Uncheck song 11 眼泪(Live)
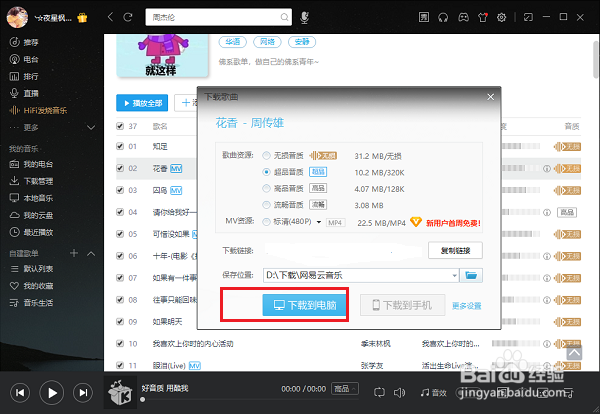Screen dimensions: 600x414 pyautogui.click(x=120, y=365)
